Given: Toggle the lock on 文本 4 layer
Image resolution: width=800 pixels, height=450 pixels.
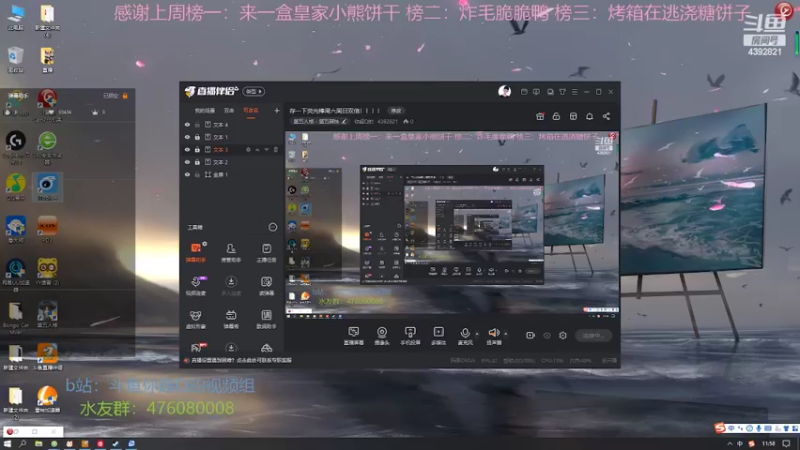Looking at the screenshot, I should (197, 124).
